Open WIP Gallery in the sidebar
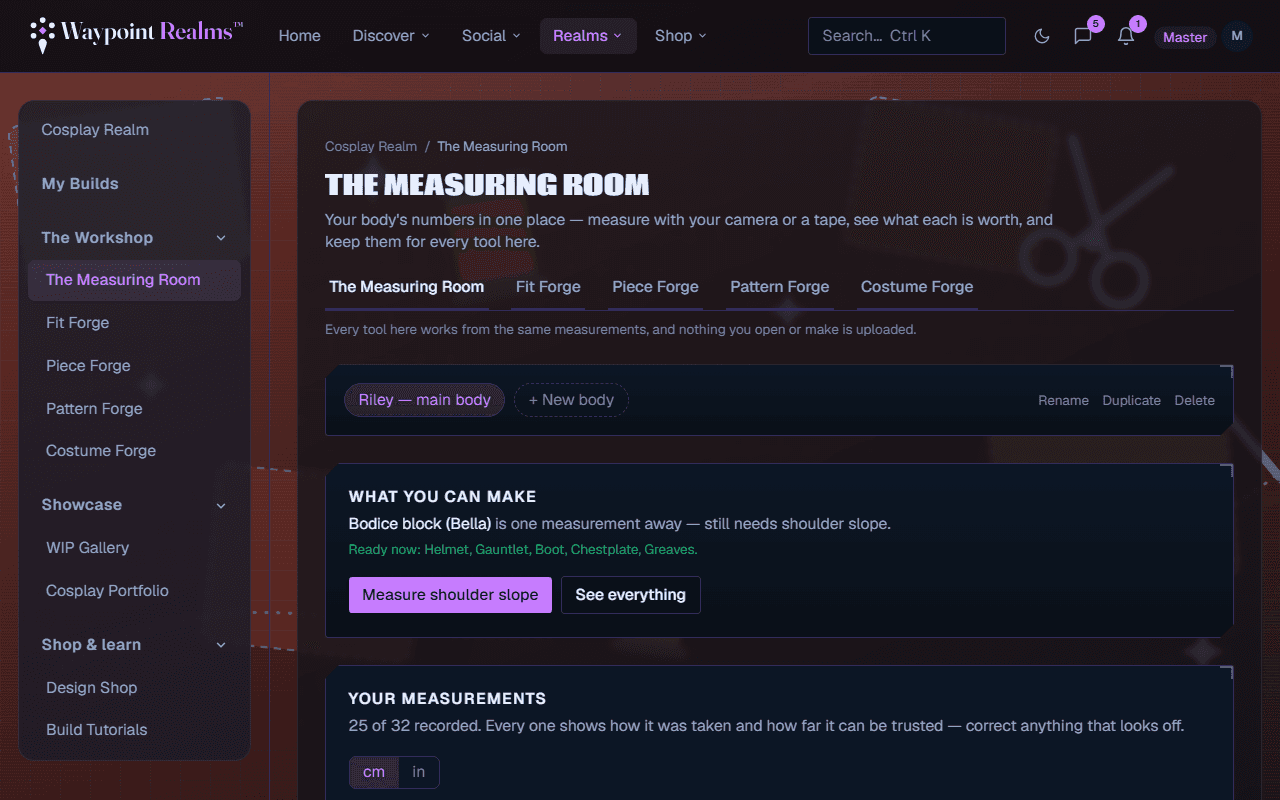Screen dimensions: 1280x800 135,548
